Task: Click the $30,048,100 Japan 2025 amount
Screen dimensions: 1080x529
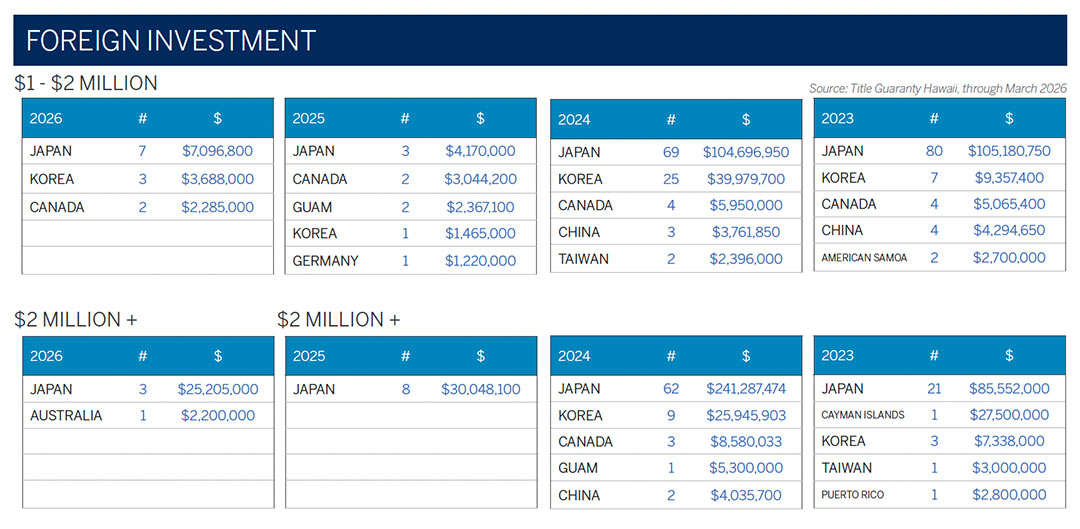Action: 481,389
